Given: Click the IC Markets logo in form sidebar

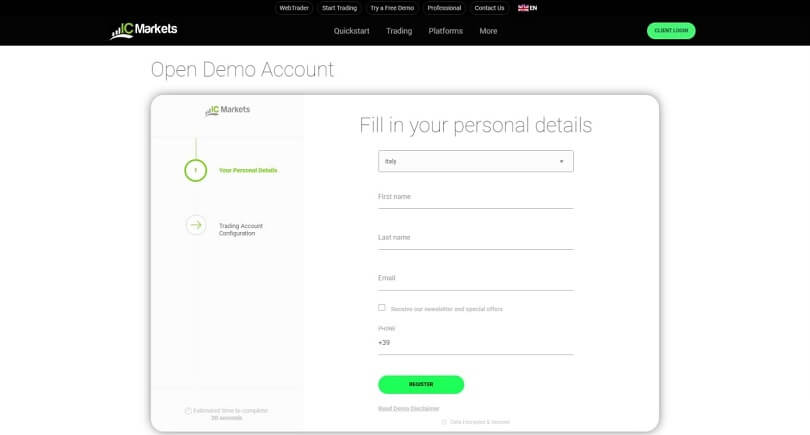Looking at the screenshot, I should pyautogui.click(x=227, y=110).
